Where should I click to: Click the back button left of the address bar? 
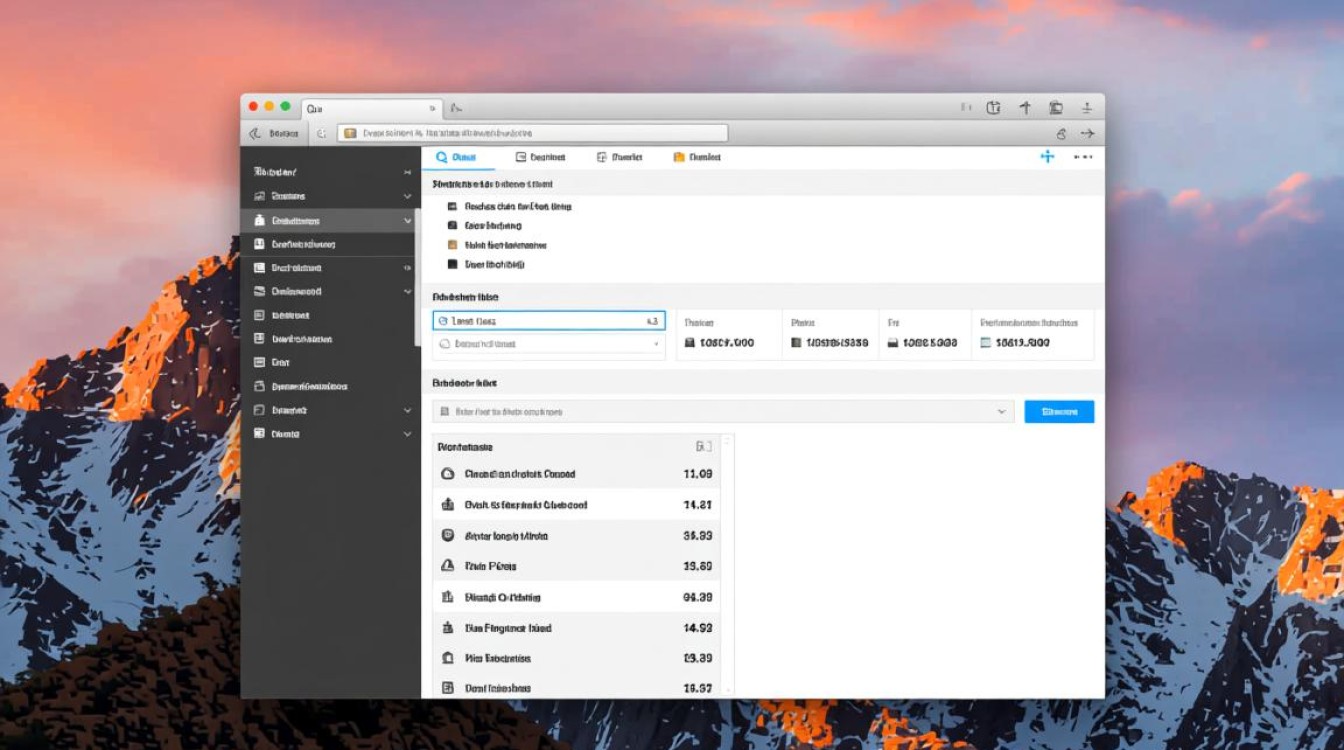pyautogui.click(x=255, y=133)
